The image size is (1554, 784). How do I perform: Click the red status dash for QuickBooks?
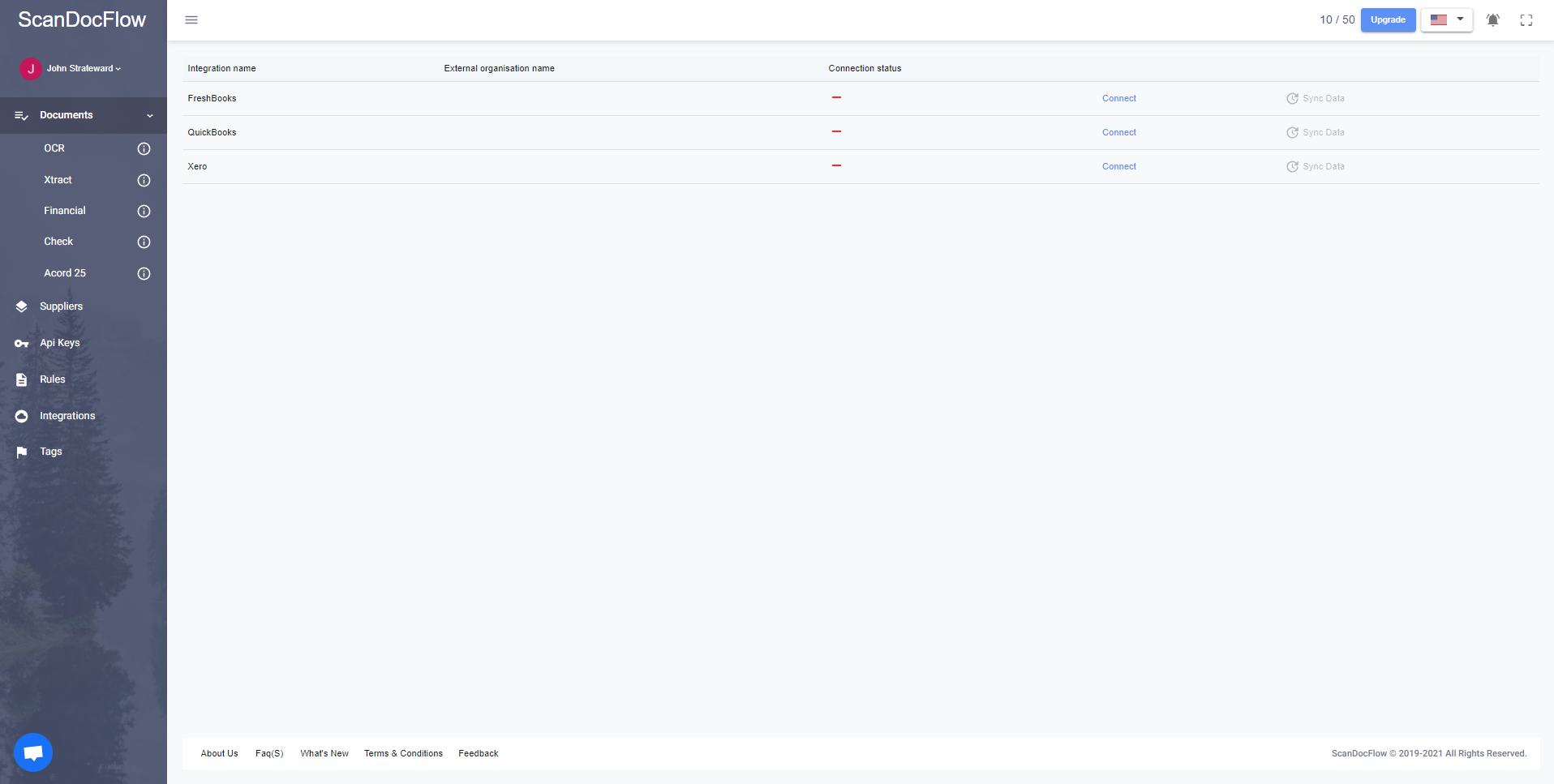[836, 132]
